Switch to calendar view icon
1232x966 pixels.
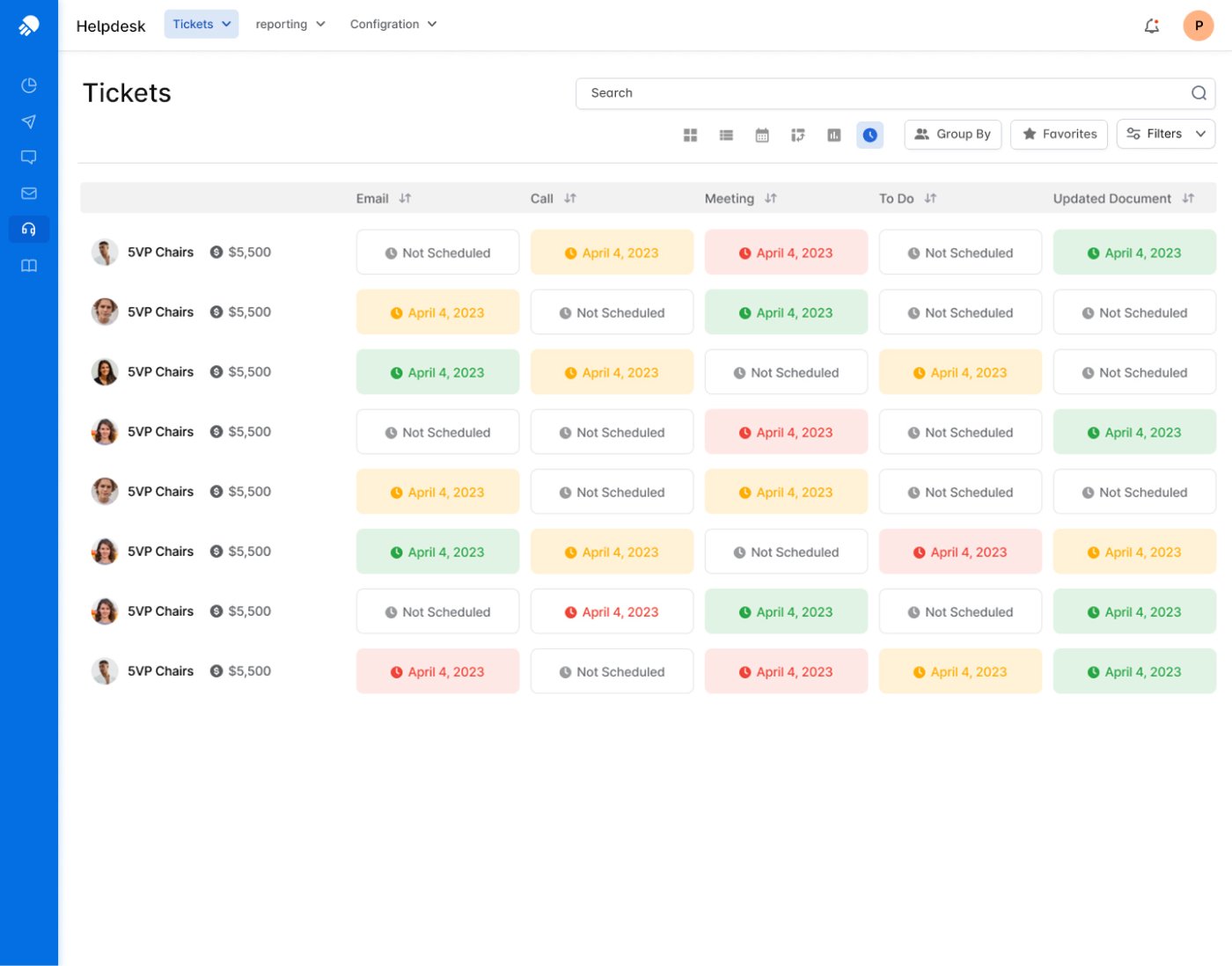(762, 135)
